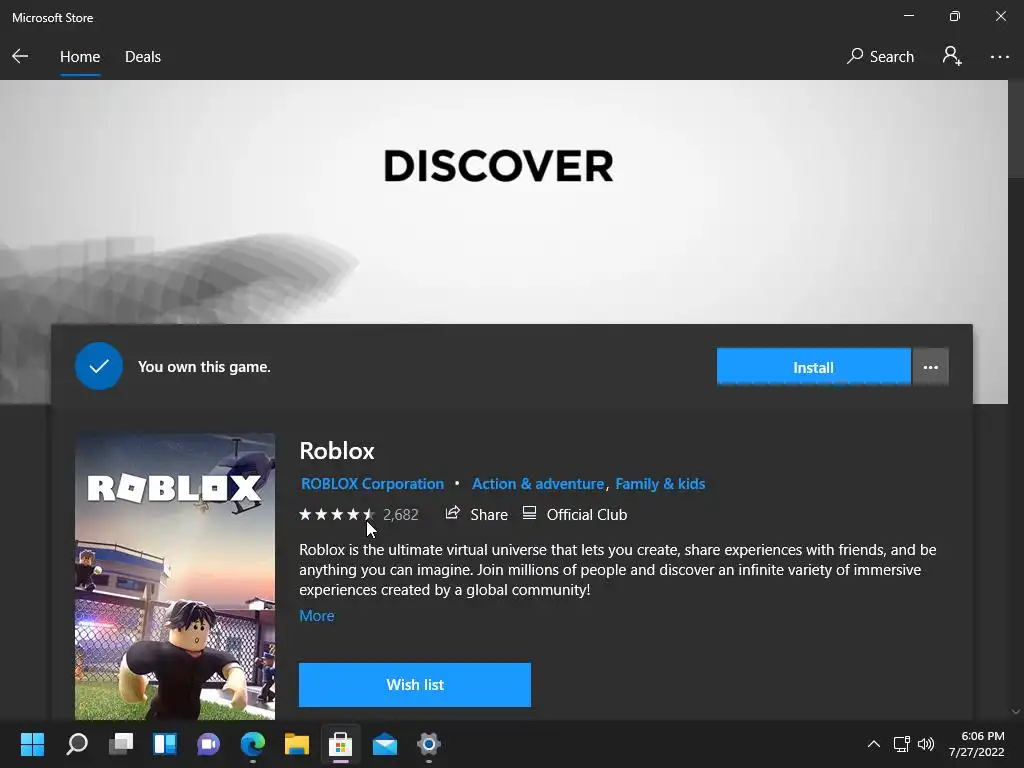Image resolution: width=1024 pixels, height=768 pixels.
Task: Open taskbar Search
Action: (x=77, y=744)
